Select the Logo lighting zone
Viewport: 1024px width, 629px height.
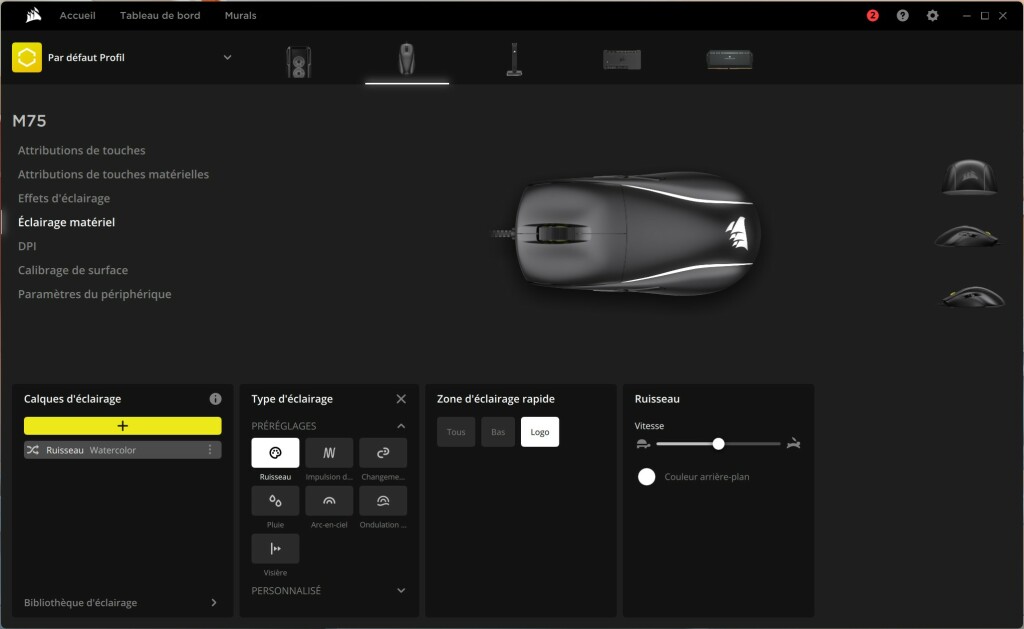(x=539, y=432)
